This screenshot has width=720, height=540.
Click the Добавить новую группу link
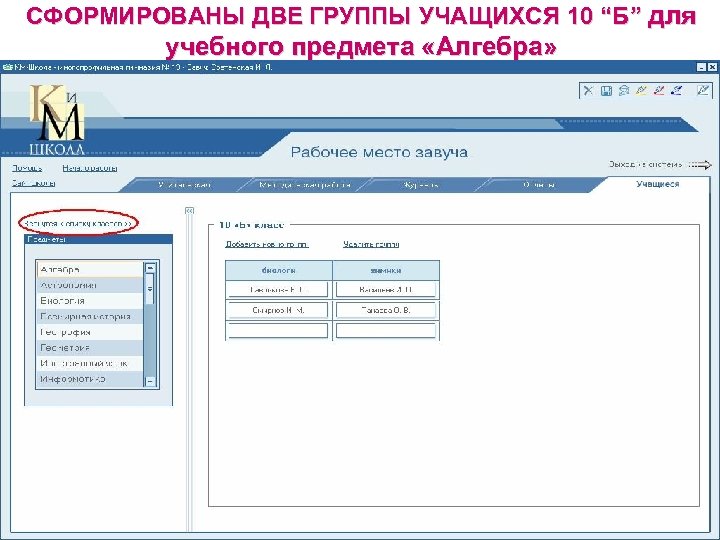pos(267,244)
